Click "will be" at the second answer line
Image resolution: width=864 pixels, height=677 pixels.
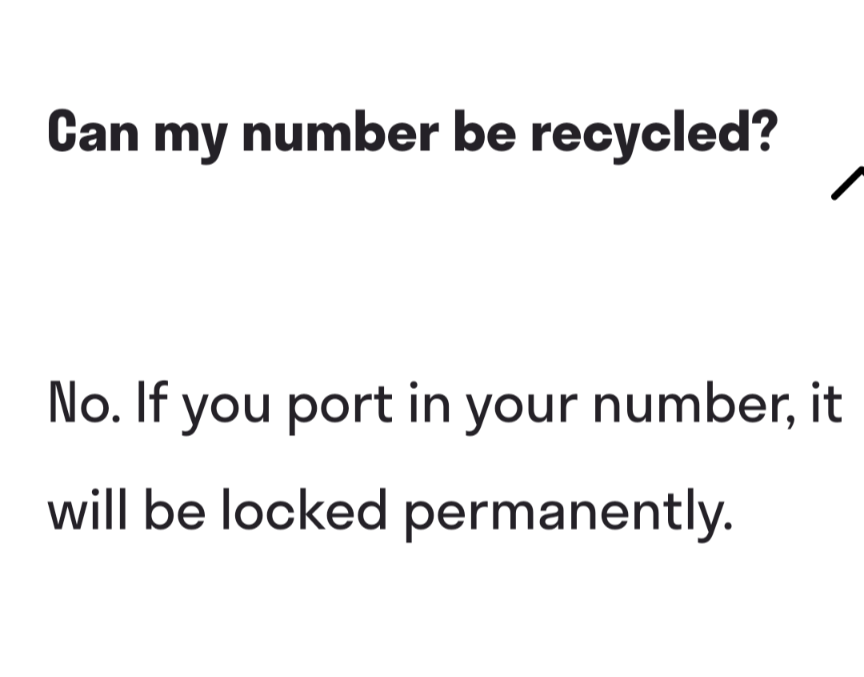pyautogui.click(x=126, y=512)
